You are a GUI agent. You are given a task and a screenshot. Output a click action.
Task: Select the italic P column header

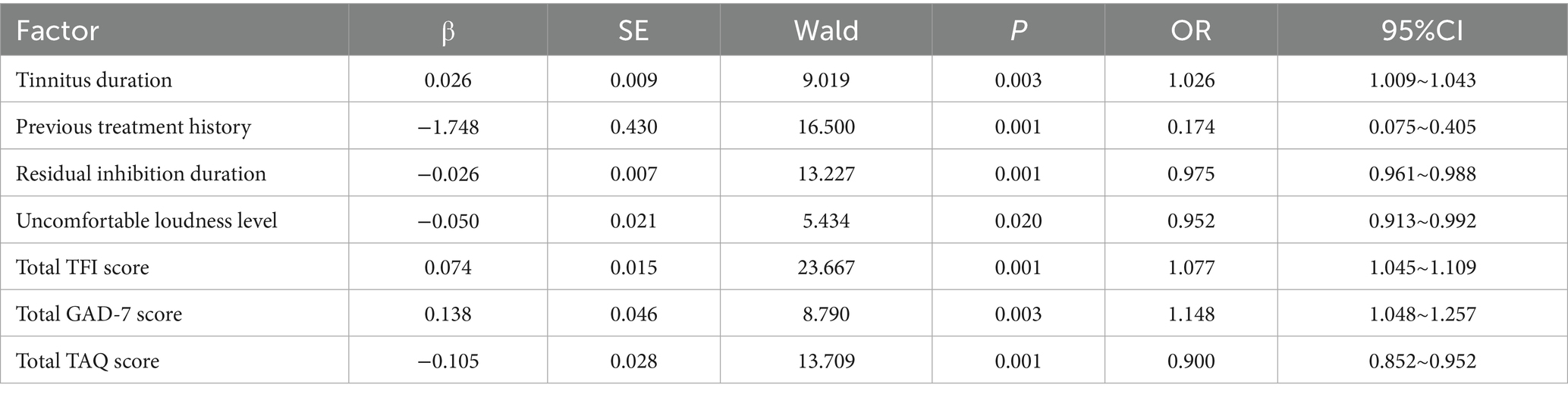pos(1018,31)
